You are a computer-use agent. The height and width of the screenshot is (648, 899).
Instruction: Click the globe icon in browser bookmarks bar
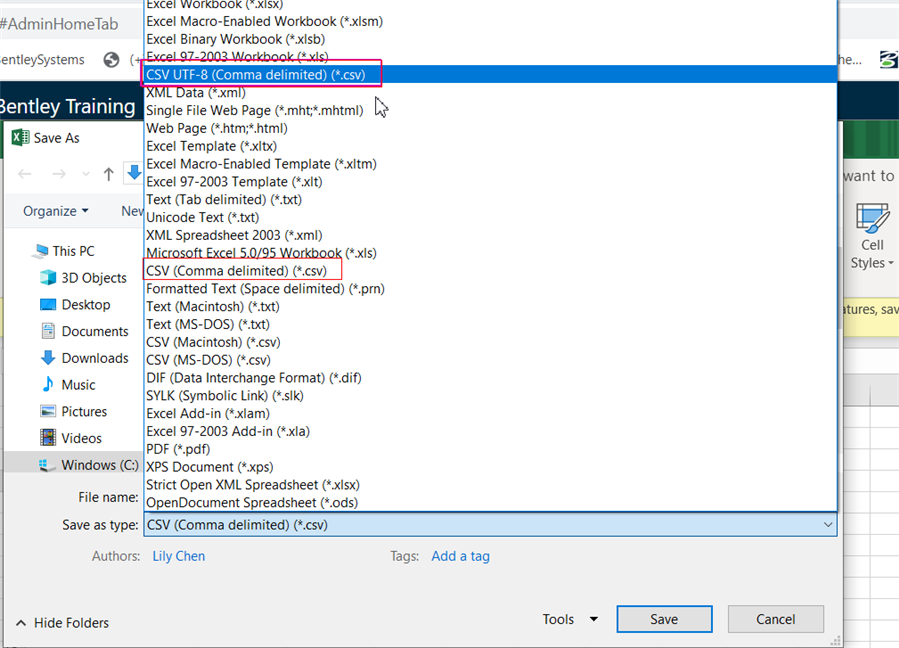[x=111, y=60]
